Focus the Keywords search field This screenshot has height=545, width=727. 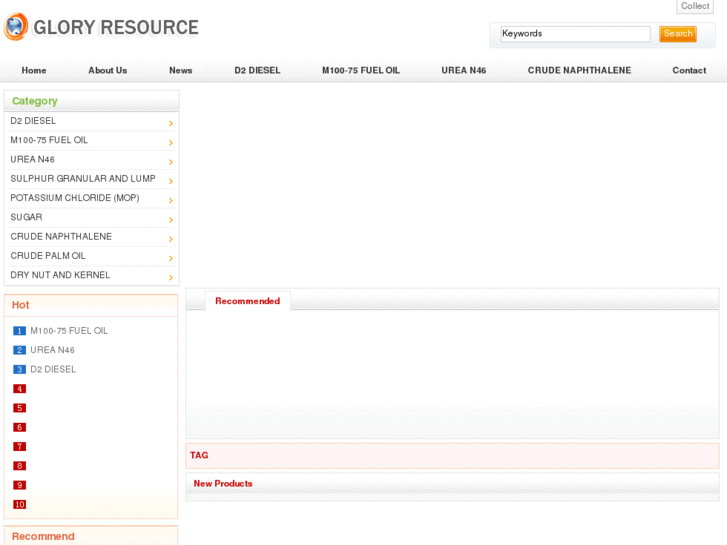pyautogui.click(x=575, y=34)
